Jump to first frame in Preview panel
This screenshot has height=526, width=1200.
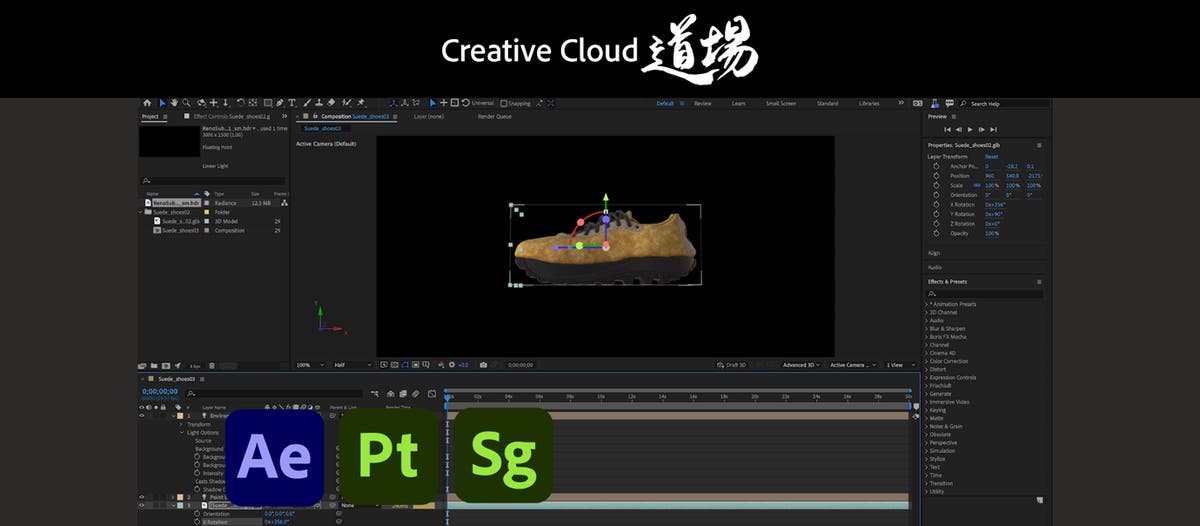[946, 129]
